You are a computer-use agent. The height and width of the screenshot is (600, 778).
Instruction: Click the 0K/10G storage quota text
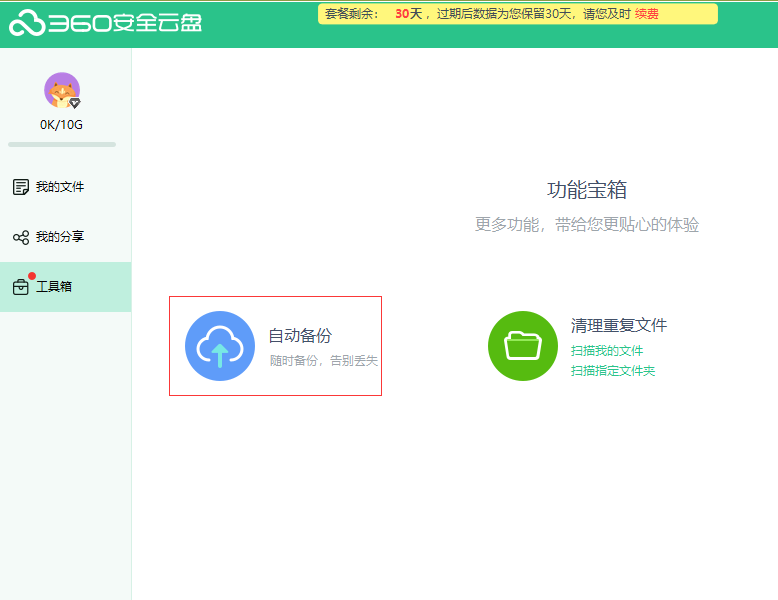(x=61, y=125)
